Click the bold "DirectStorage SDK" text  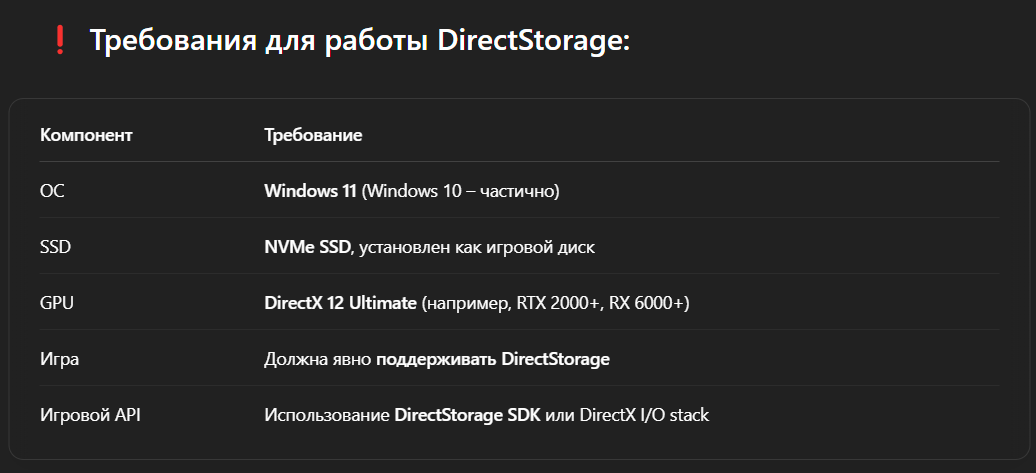(x=468, y=414)
